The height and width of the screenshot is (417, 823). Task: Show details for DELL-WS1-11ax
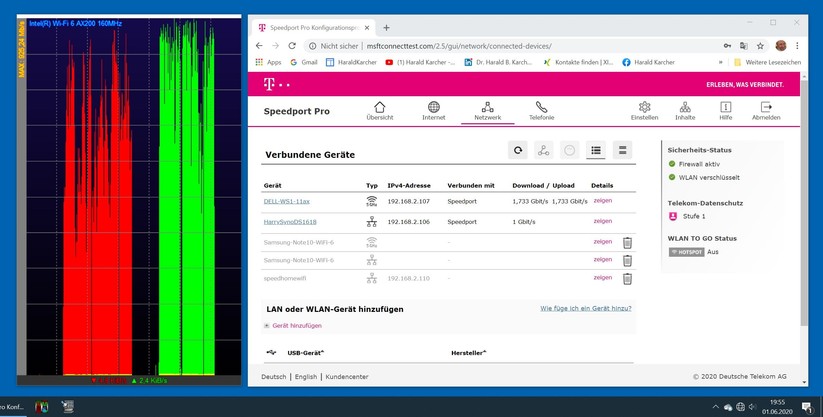[603, 201]
